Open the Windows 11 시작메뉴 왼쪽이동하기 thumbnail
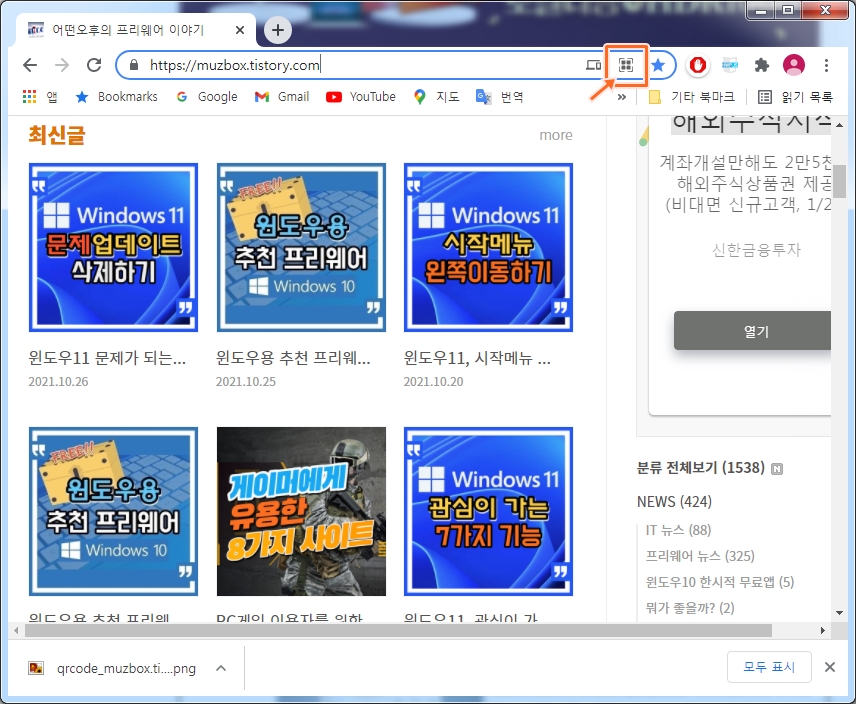 pyautogui.click(x=489, y=247)
